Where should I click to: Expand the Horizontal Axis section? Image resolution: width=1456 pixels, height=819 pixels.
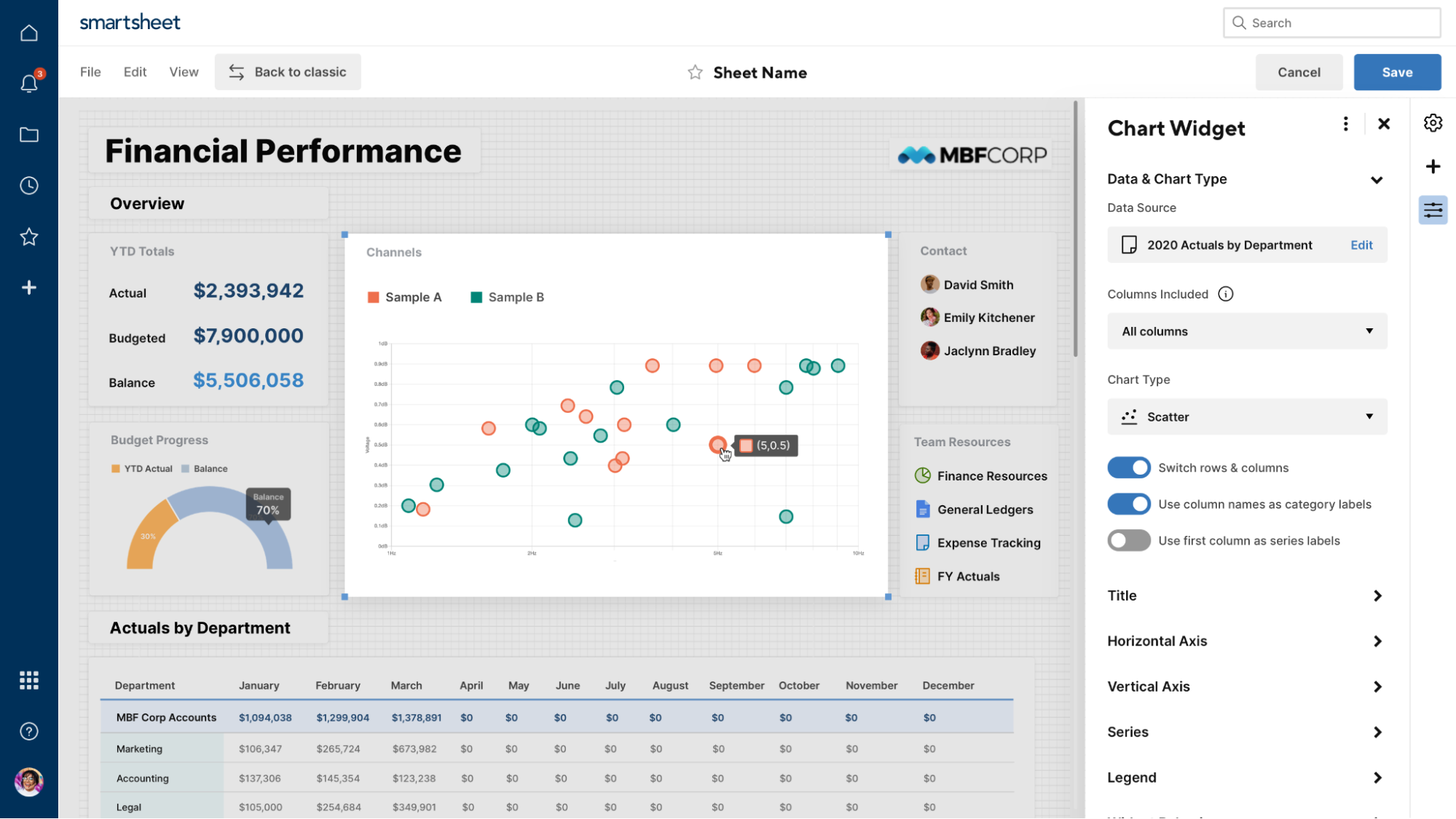click(1245, 641)
